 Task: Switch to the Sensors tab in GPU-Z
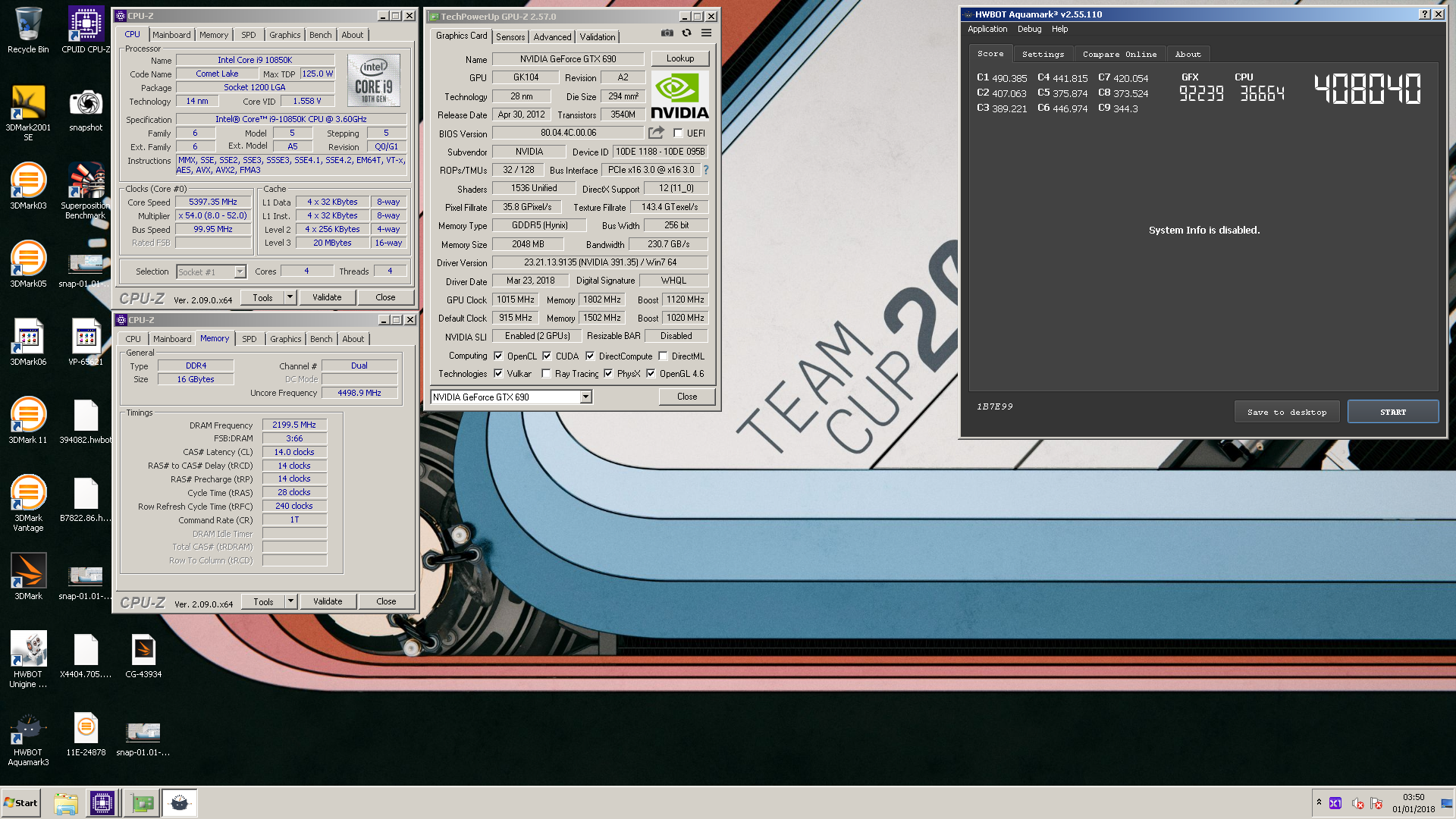pos(510,37)
